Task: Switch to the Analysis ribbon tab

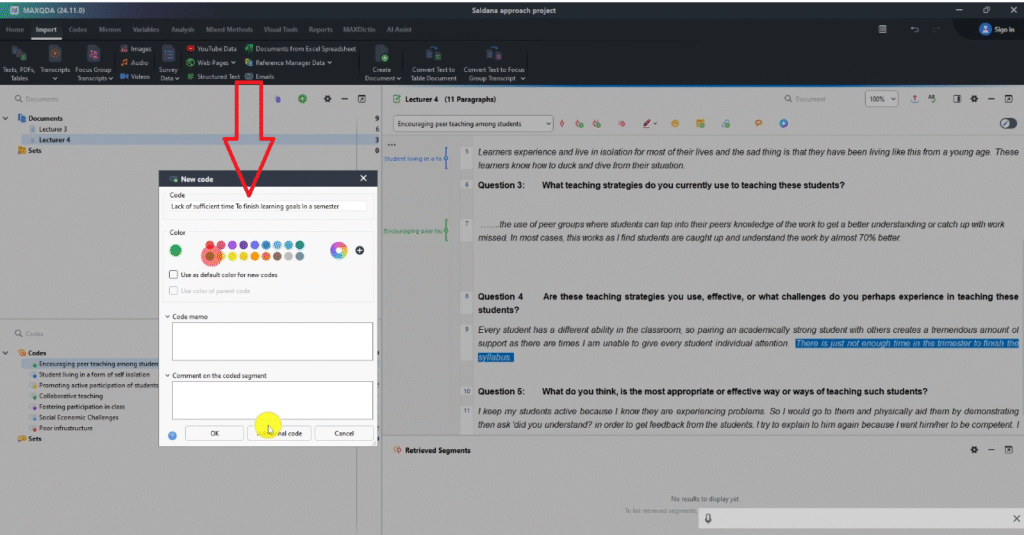Action: [x=183, y=30]
